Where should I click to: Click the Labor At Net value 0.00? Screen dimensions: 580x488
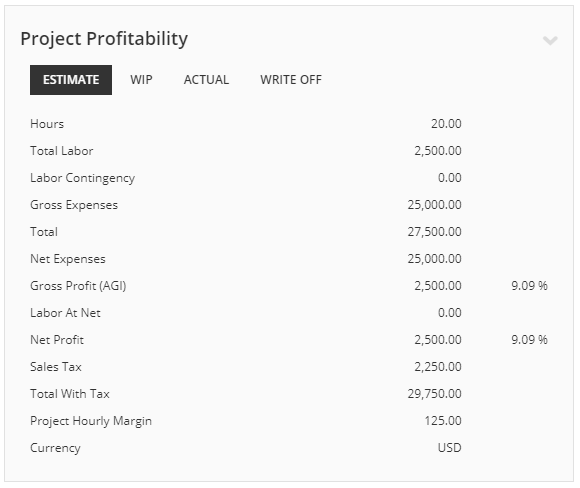(x=449, y=313)
